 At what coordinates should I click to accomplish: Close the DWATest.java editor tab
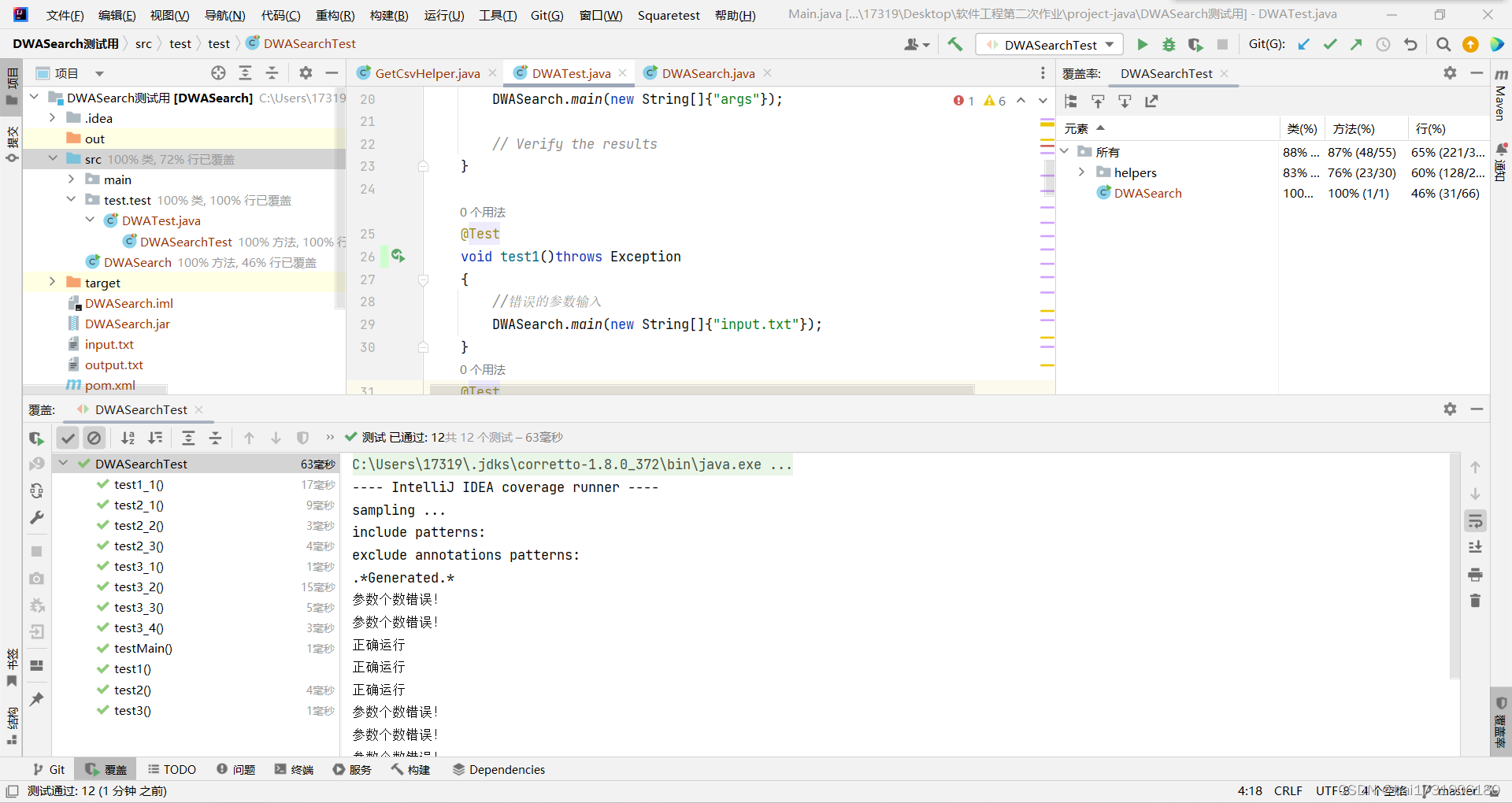pos(622,72)
